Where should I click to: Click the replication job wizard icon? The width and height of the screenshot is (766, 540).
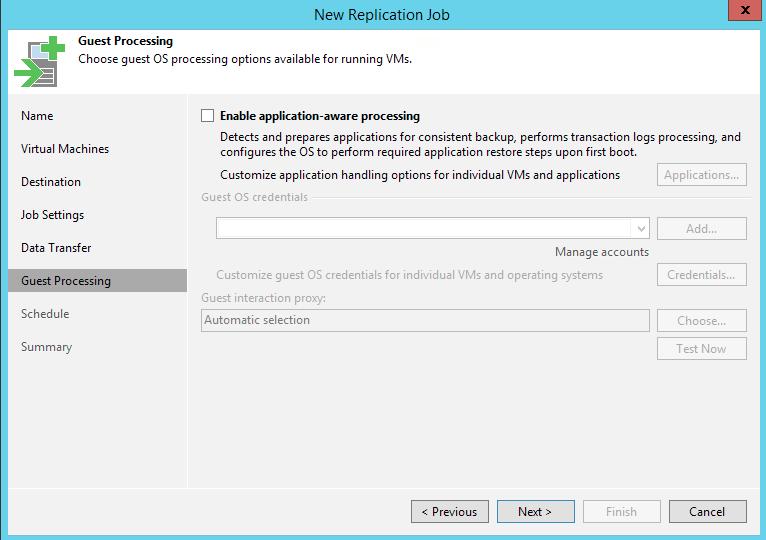(x=40, y=62)
